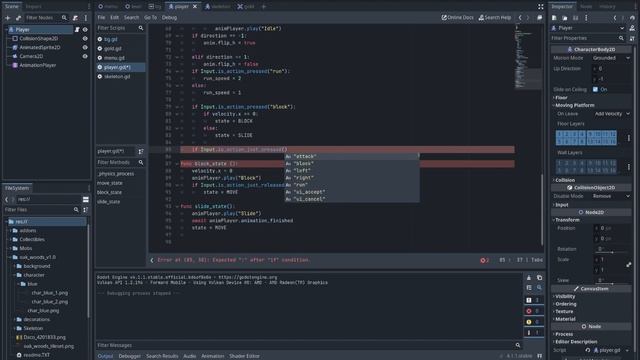
Task: Go to previous edited script arrow
Action: [x=520, y=18]
